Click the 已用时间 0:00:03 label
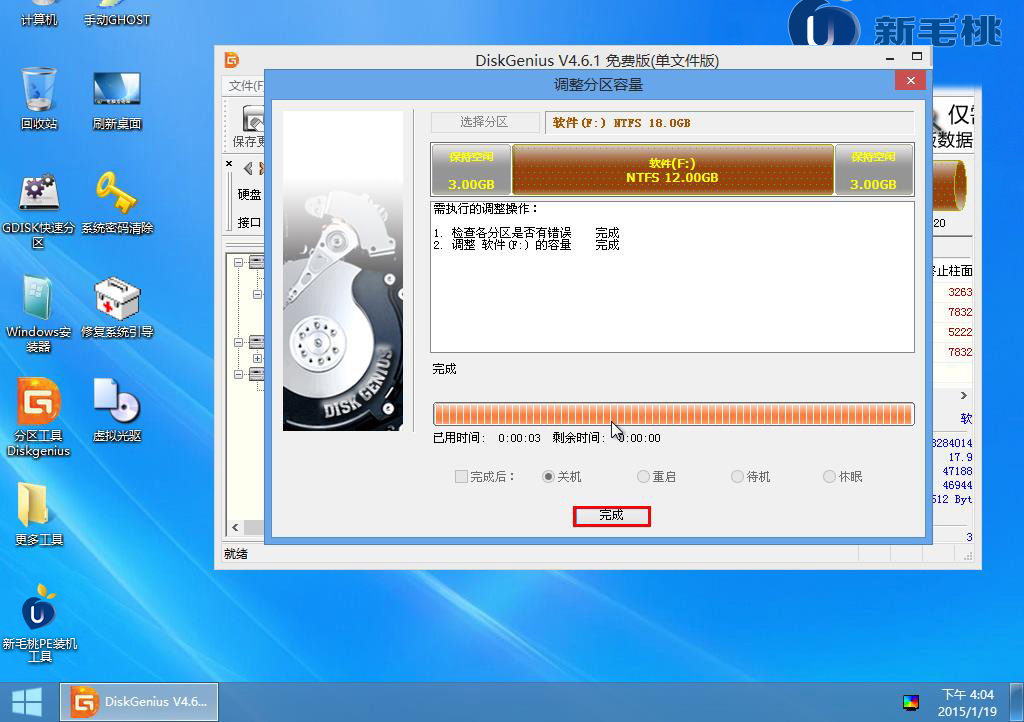1024x722 pixels. [x=487, y=438]
